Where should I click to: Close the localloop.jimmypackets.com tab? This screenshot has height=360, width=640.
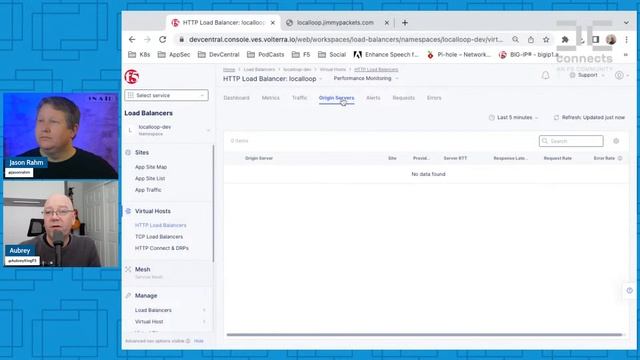click(387, 23)
